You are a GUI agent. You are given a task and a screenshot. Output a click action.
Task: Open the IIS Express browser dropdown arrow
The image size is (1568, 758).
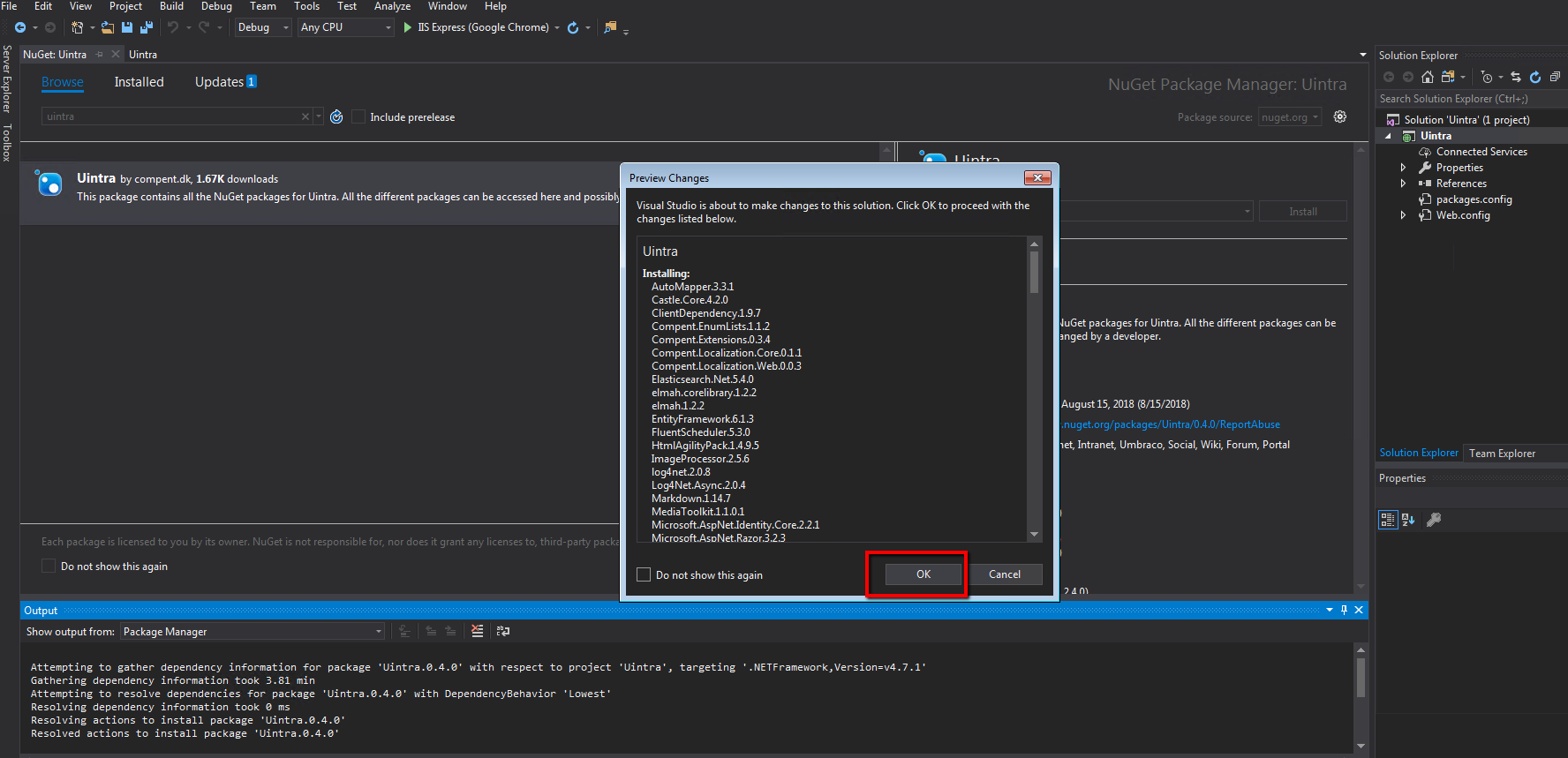click(x=557, y=27)
